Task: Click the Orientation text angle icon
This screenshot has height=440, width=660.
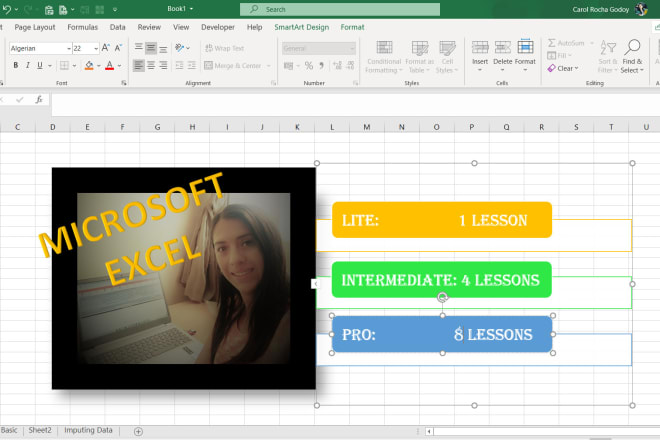Action: pyautogui.click(x=180, y=48)
